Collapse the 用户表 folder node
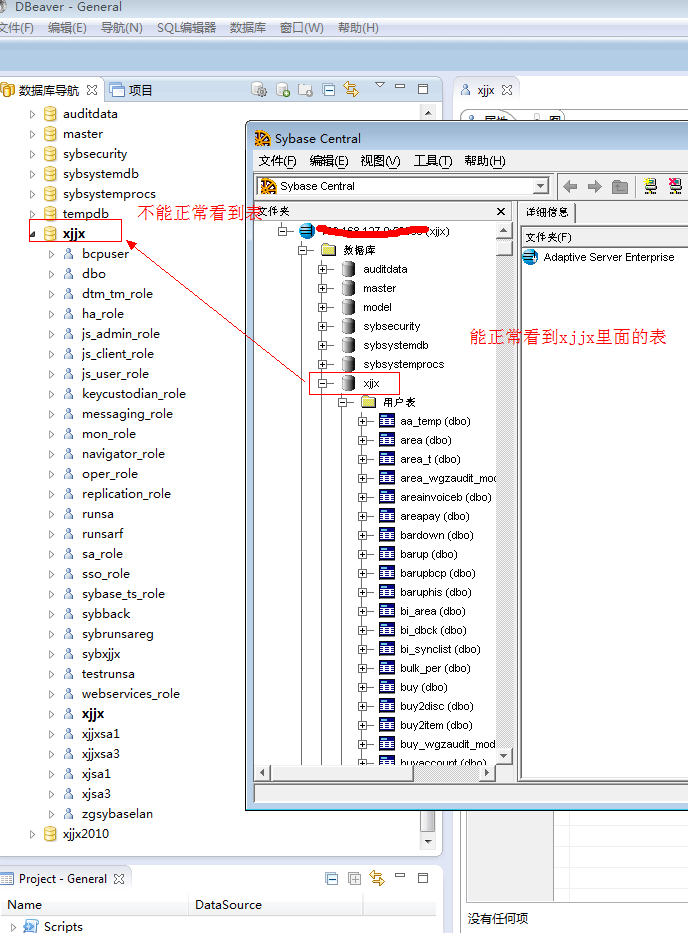This screenshot has height=933, width=688. (342, 402)
